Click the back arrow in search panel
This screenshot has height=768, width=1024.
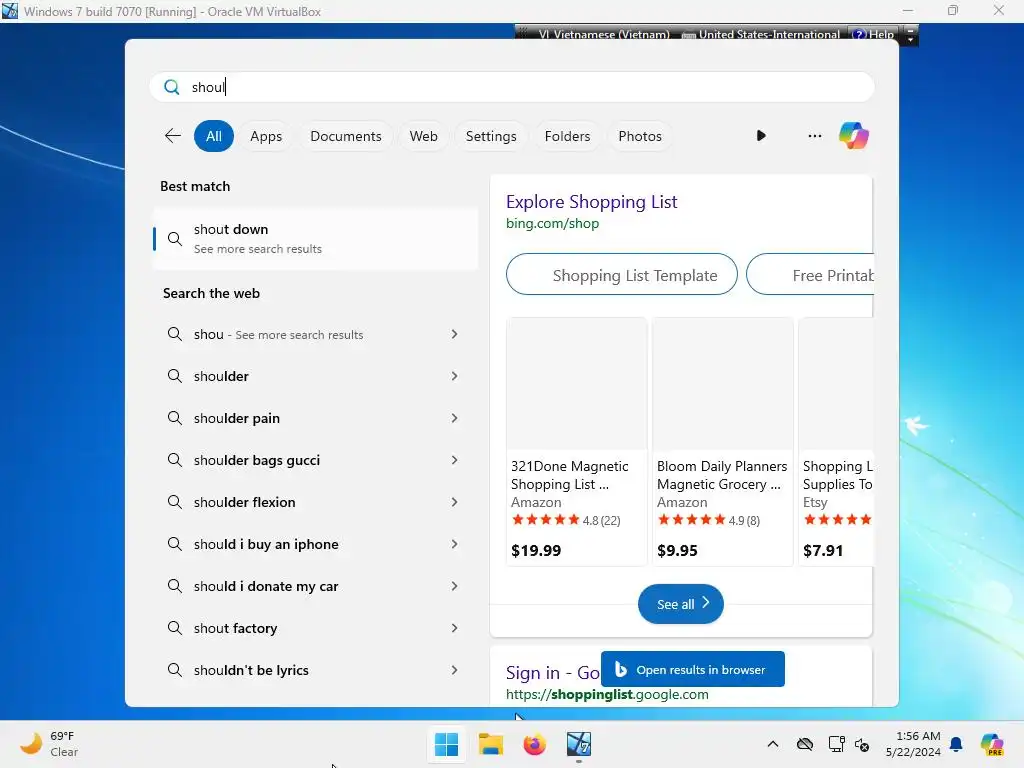tap(172, 136)
